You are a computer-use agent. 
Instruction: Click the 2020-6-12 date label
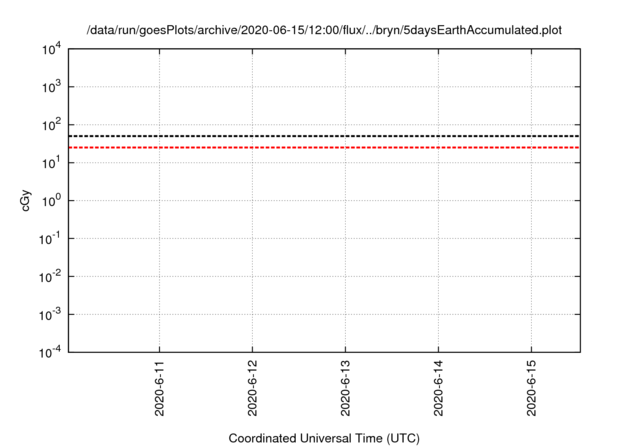pos(252,388)
